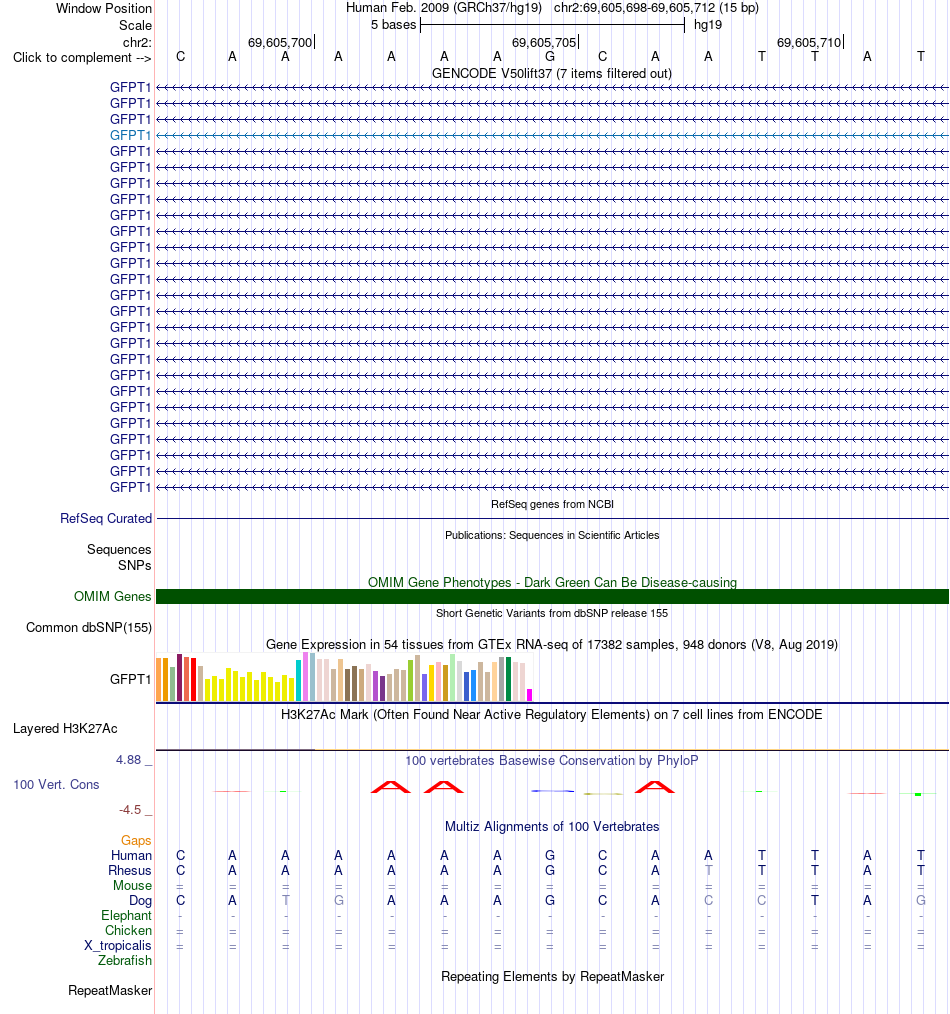Image resolution: width=950 pixels, height=1014 pixels.
Task: Open 'Repeating Elements by RepeatMasker' track title
Action: click(x=552, y=976)
